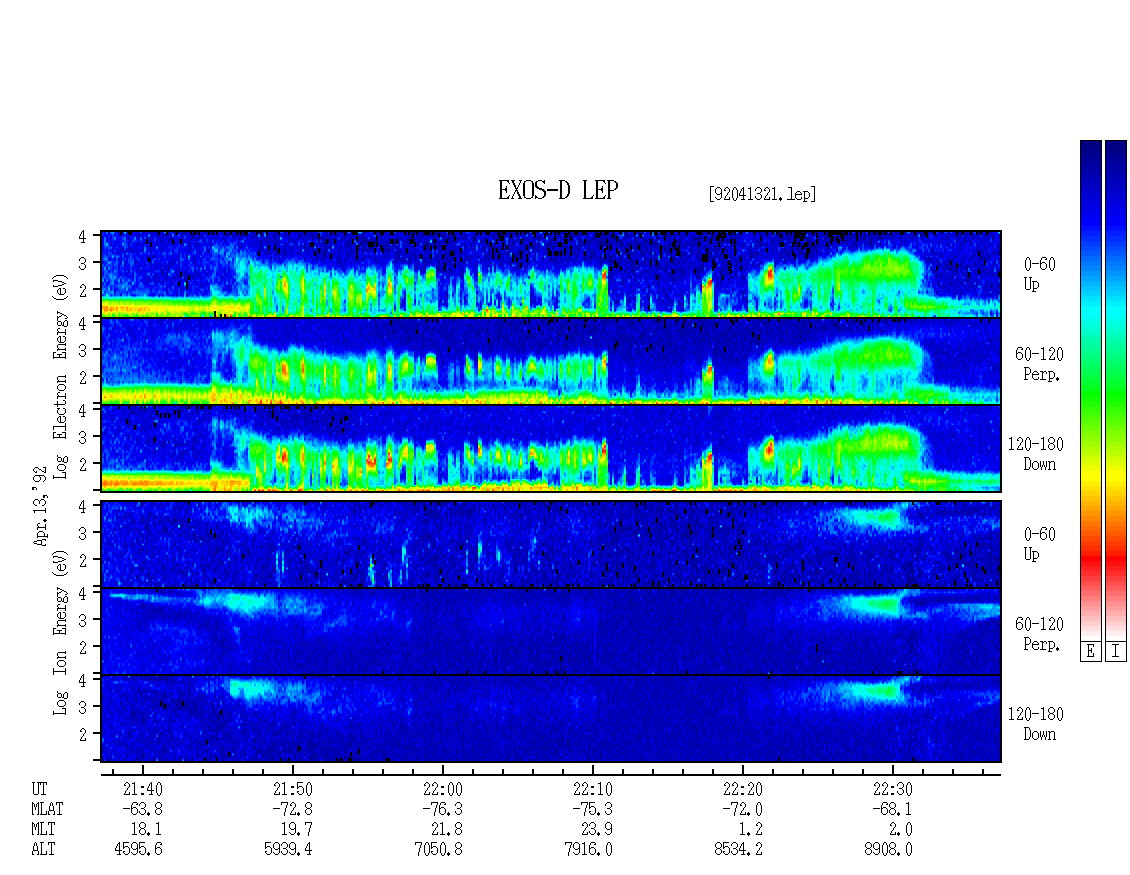Screen dimensions: 1130x875
Task: Click the date label 'Apr. 13, '92'
Action: [40, 506]
